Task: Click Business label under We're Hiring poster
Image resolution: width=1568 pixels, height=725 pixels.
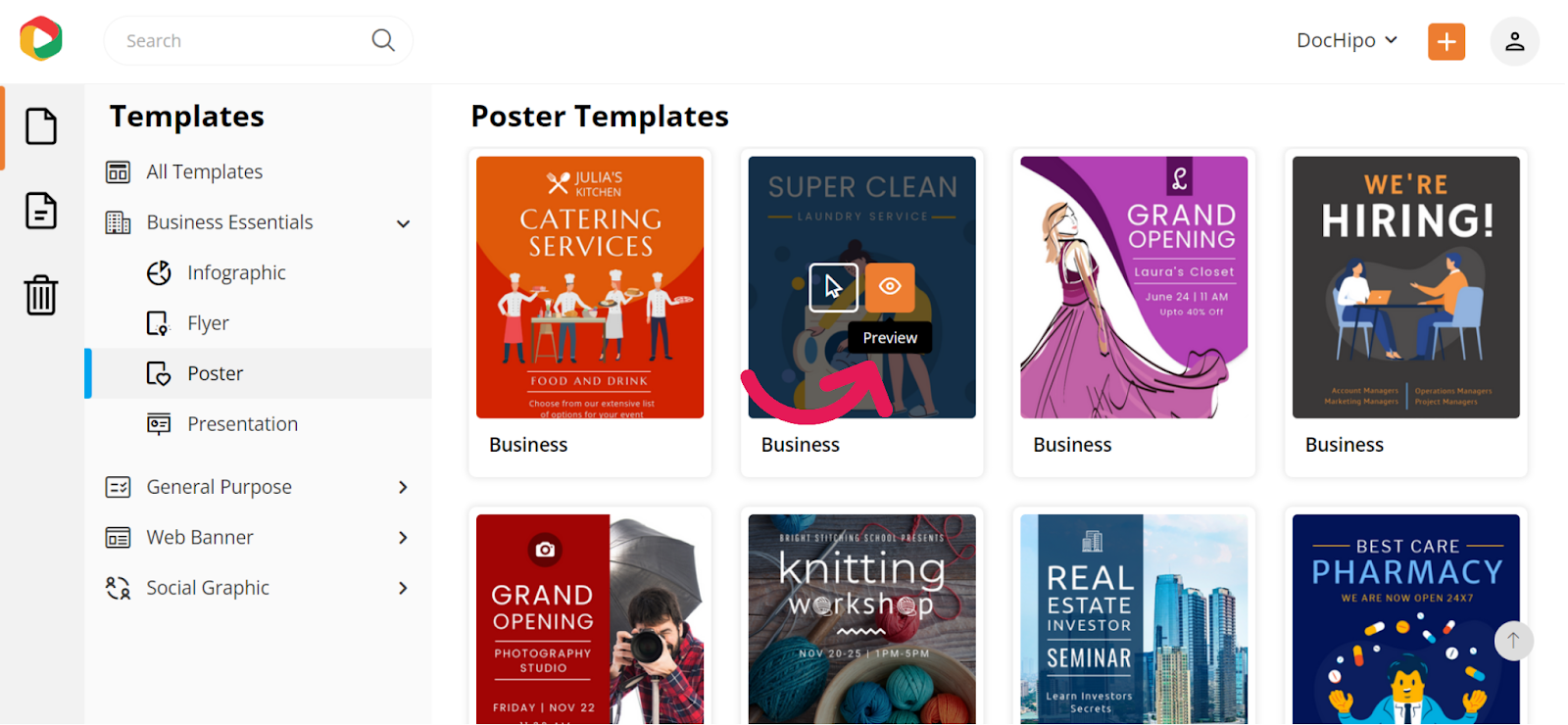Action: coord(1345,445)
